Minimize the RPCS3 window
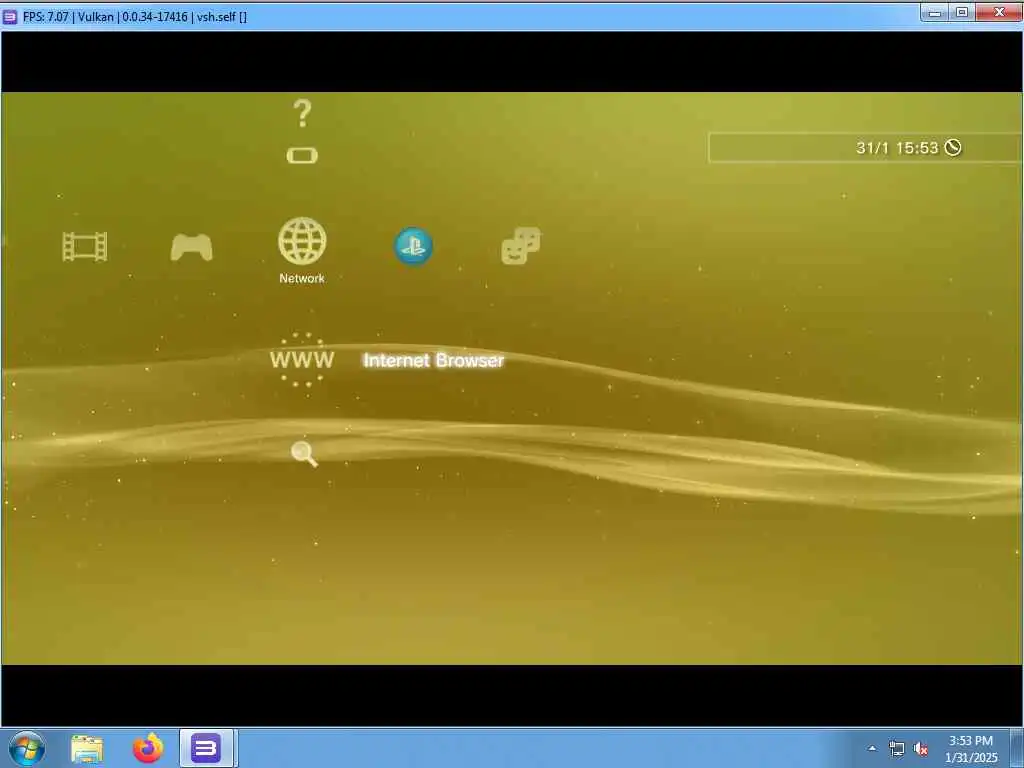 (x=935, y=12)
